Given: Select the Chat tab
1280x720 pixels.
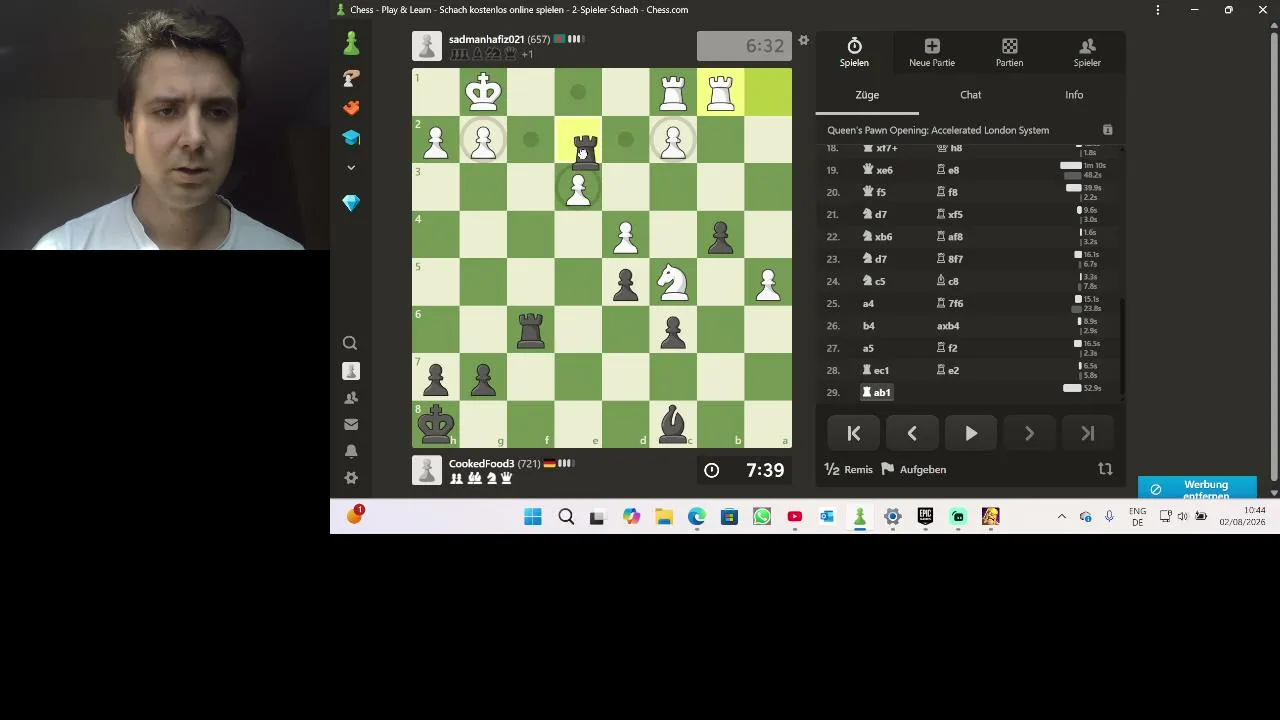Looking at the screenshot, I should click(x=971, y=95).
